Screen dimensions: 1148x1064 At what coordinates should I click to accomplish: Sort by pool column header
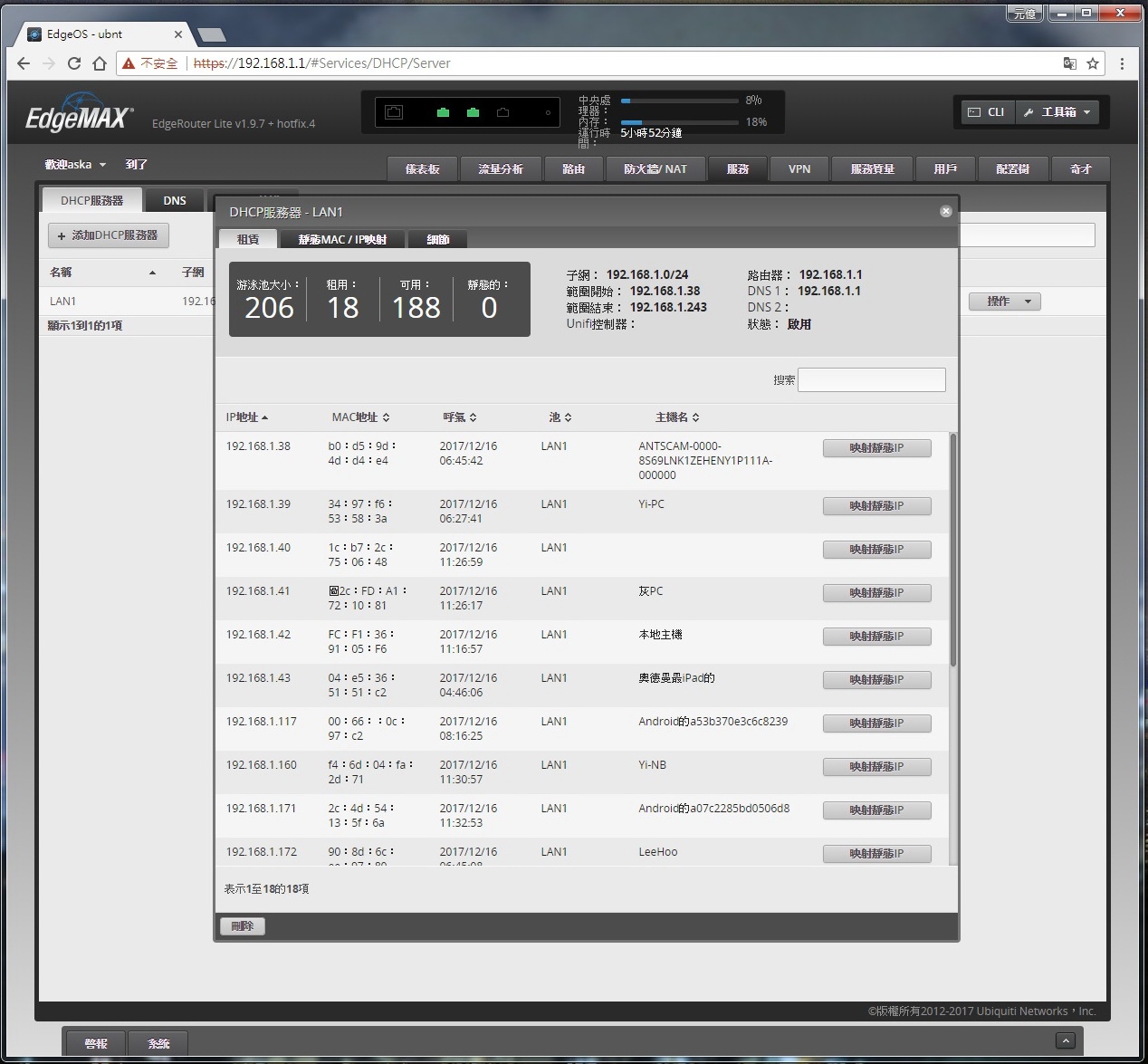tap(560, 417)
